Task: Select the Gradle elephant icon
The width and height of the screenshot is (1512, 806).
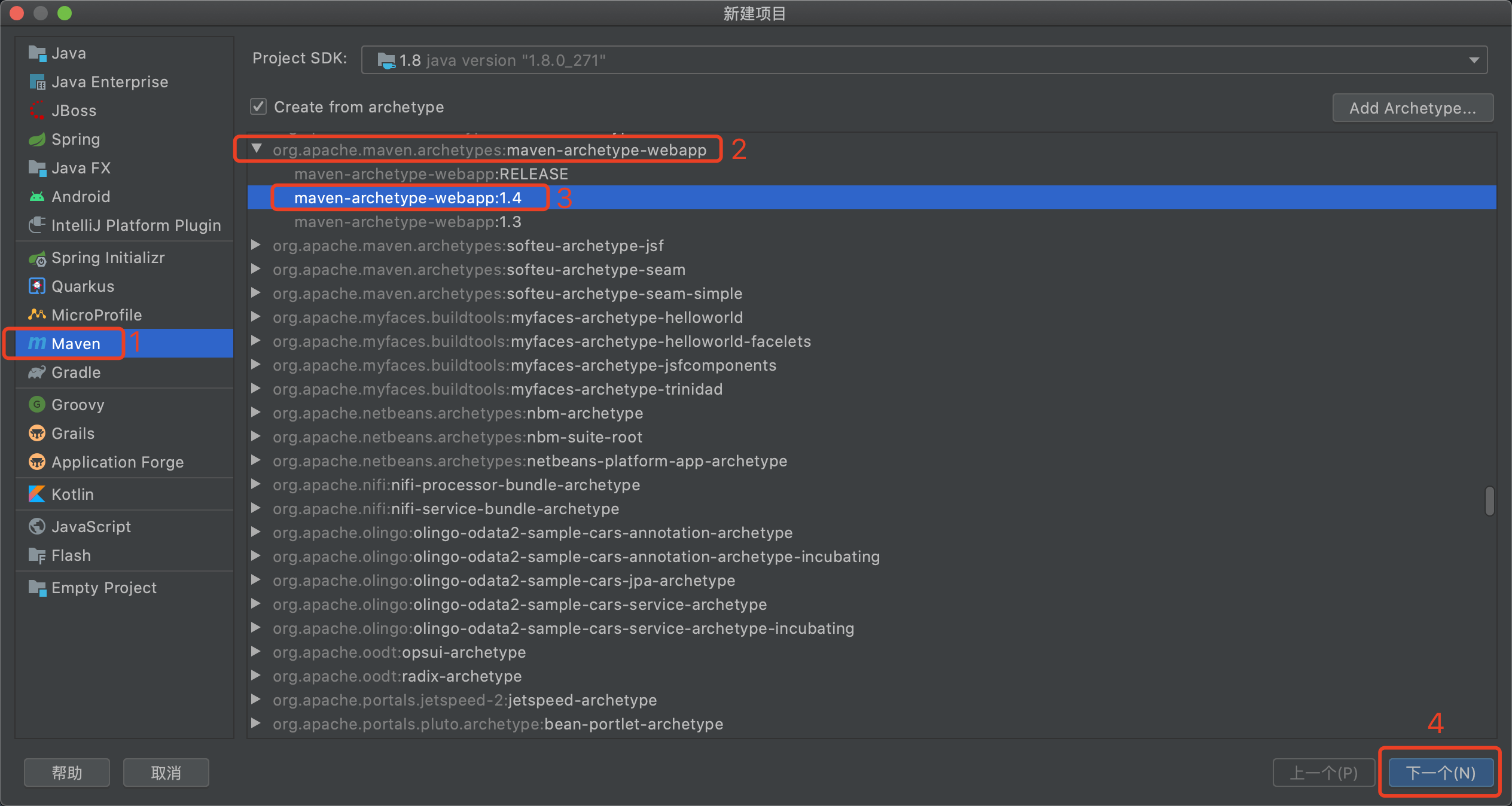Action: 37,373
